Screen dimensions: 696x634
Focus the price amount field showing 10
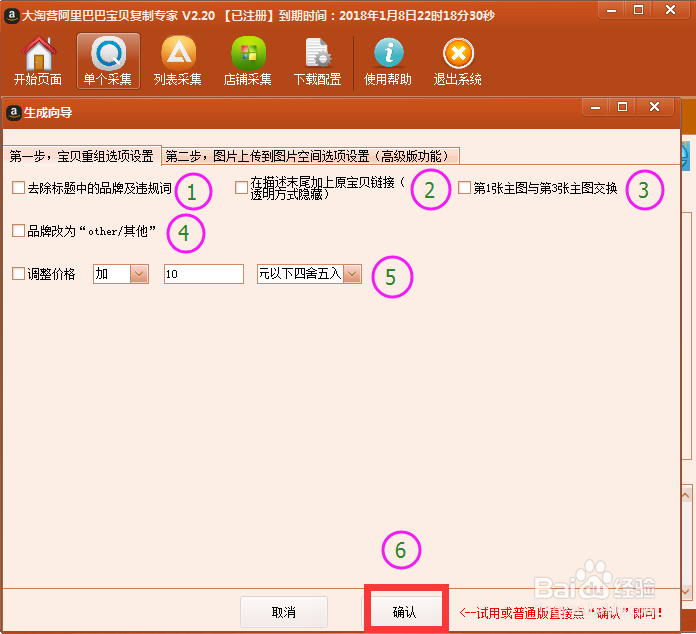click(204, 274)
